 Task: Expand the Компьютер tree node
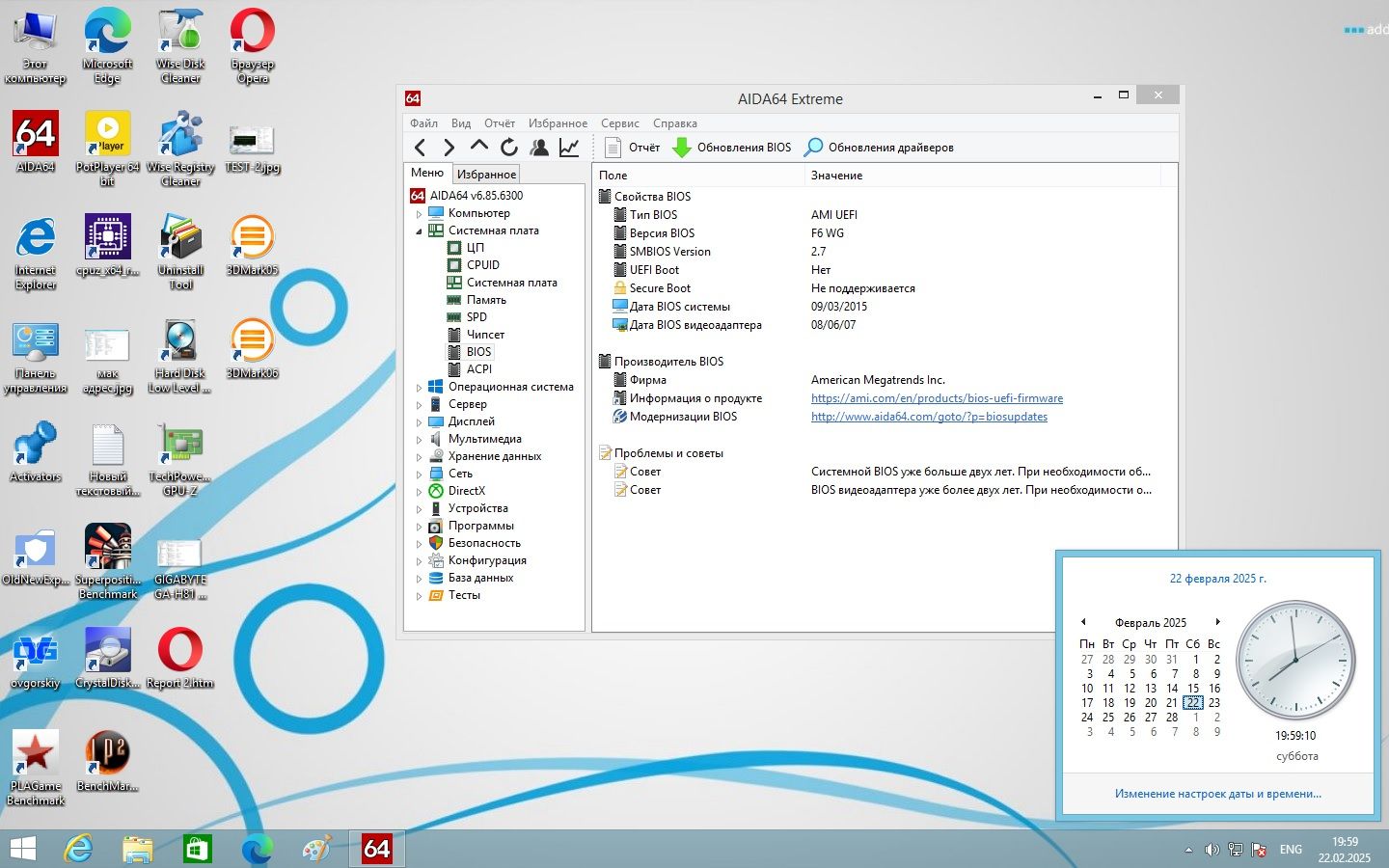(x=419, y=213)
